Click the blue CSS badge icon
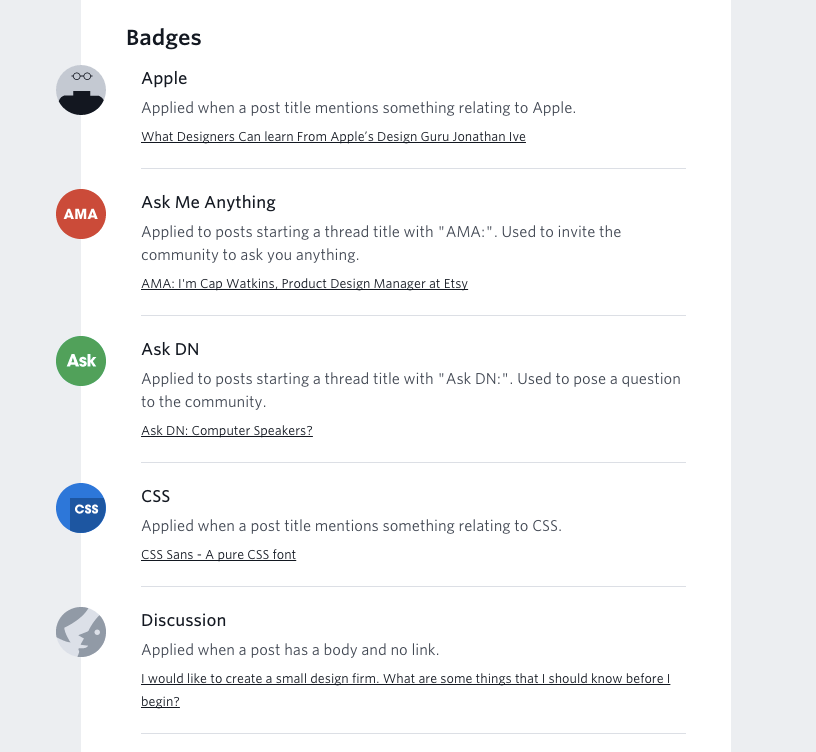816x752 pixels. point(81,508)
